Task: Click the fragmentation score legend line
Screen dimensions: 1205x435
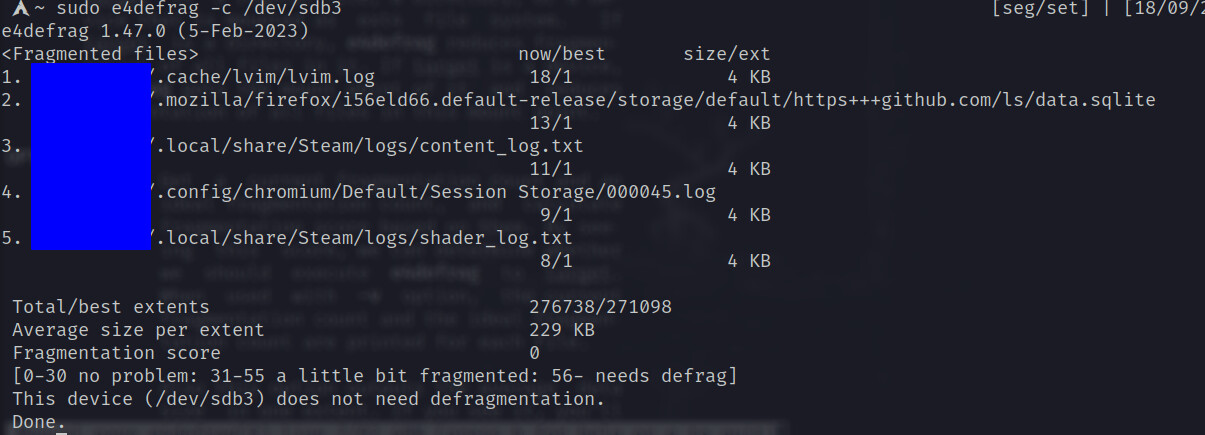Action: pos(374,376)
